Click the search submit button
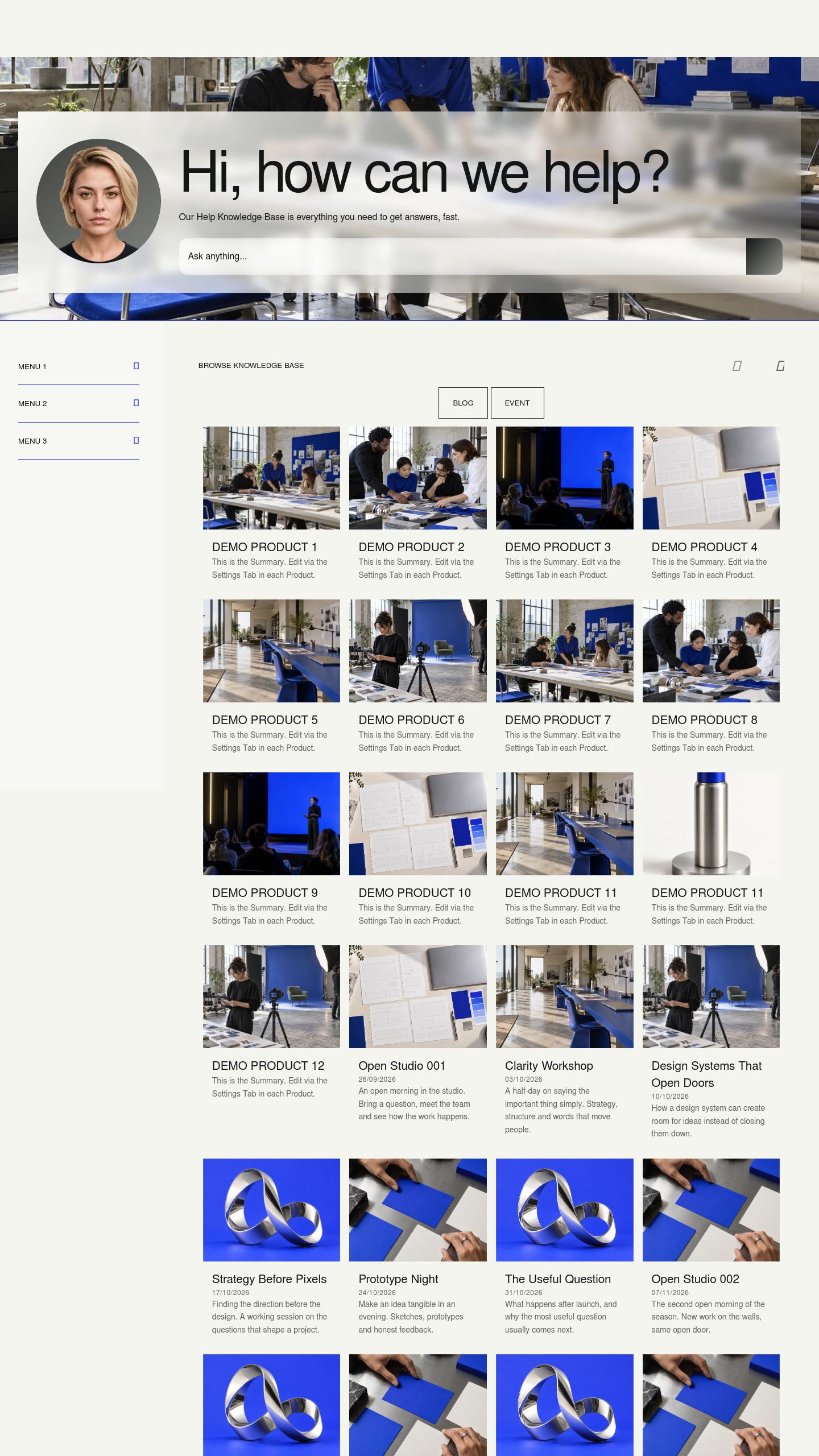 tap(764, 257)
